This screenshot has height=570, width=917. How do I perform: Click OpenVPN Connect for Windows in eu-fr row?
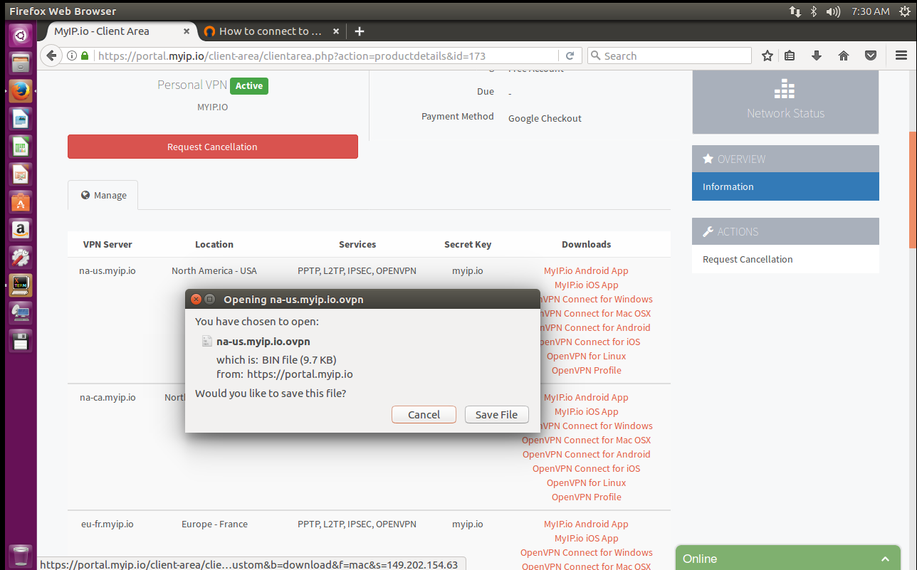click(586, 552)
